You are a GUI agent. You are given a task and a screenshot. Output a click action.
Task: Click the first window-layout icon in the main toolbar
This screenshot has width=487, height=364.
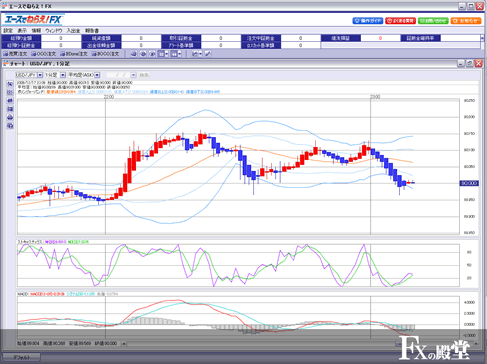(161, 54)
